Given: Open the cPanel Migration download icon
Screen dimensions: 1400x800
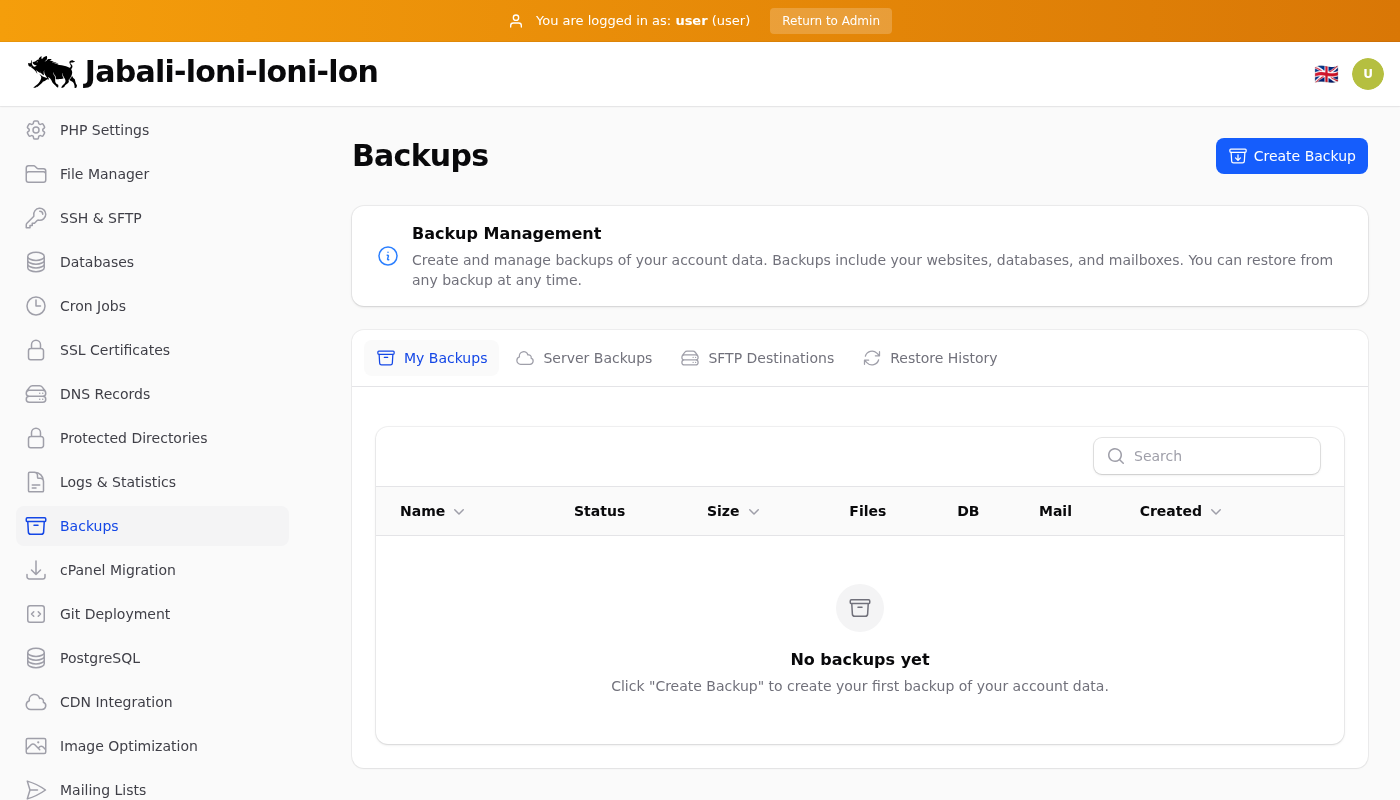Looking at the screenshot, I should 36,570.
